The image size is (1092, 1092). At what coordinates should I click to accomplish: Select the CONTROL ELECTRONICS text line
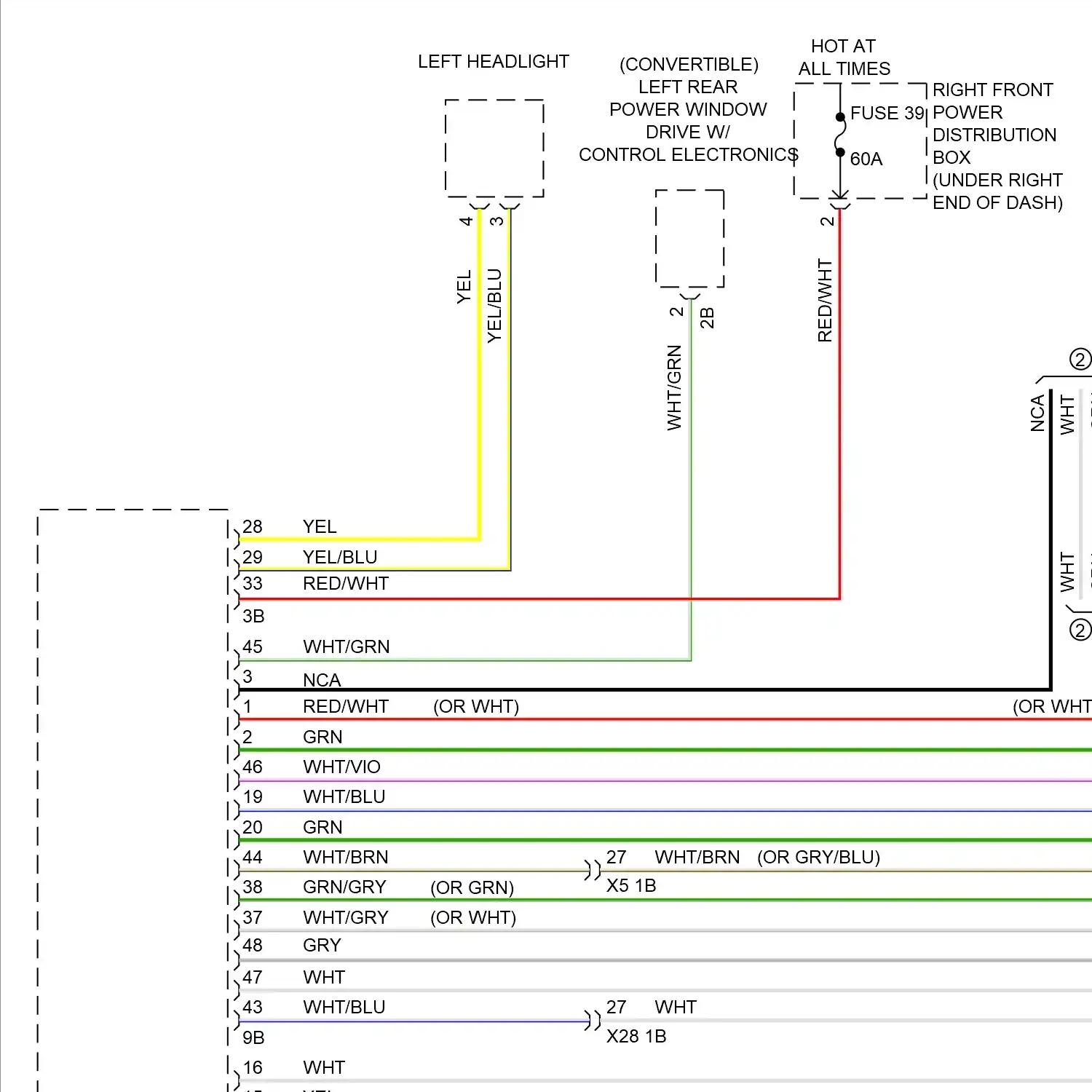coord(689,155)
